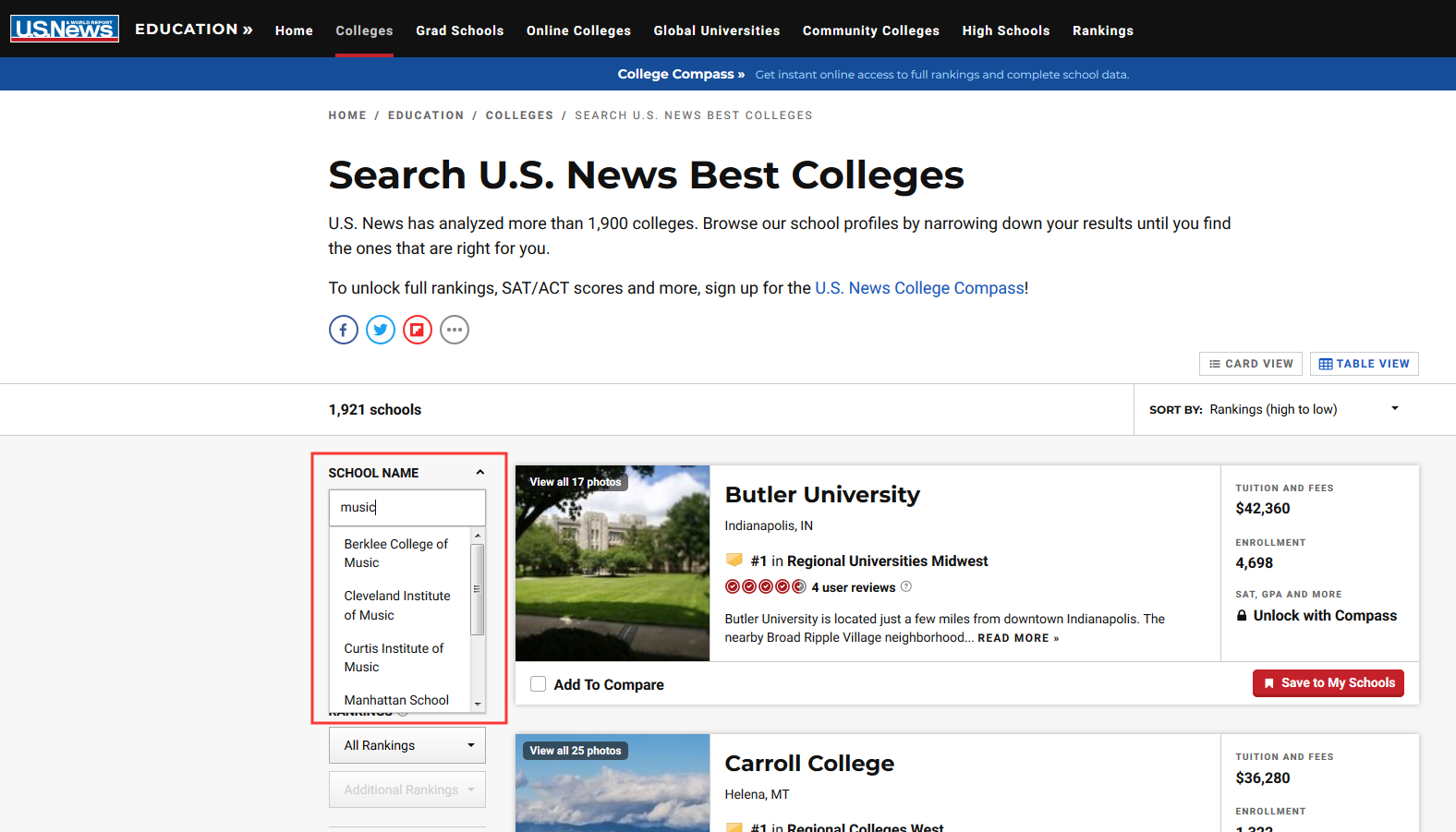
Task: Click Butler University five-star rating icons
Action: [766, 586]
